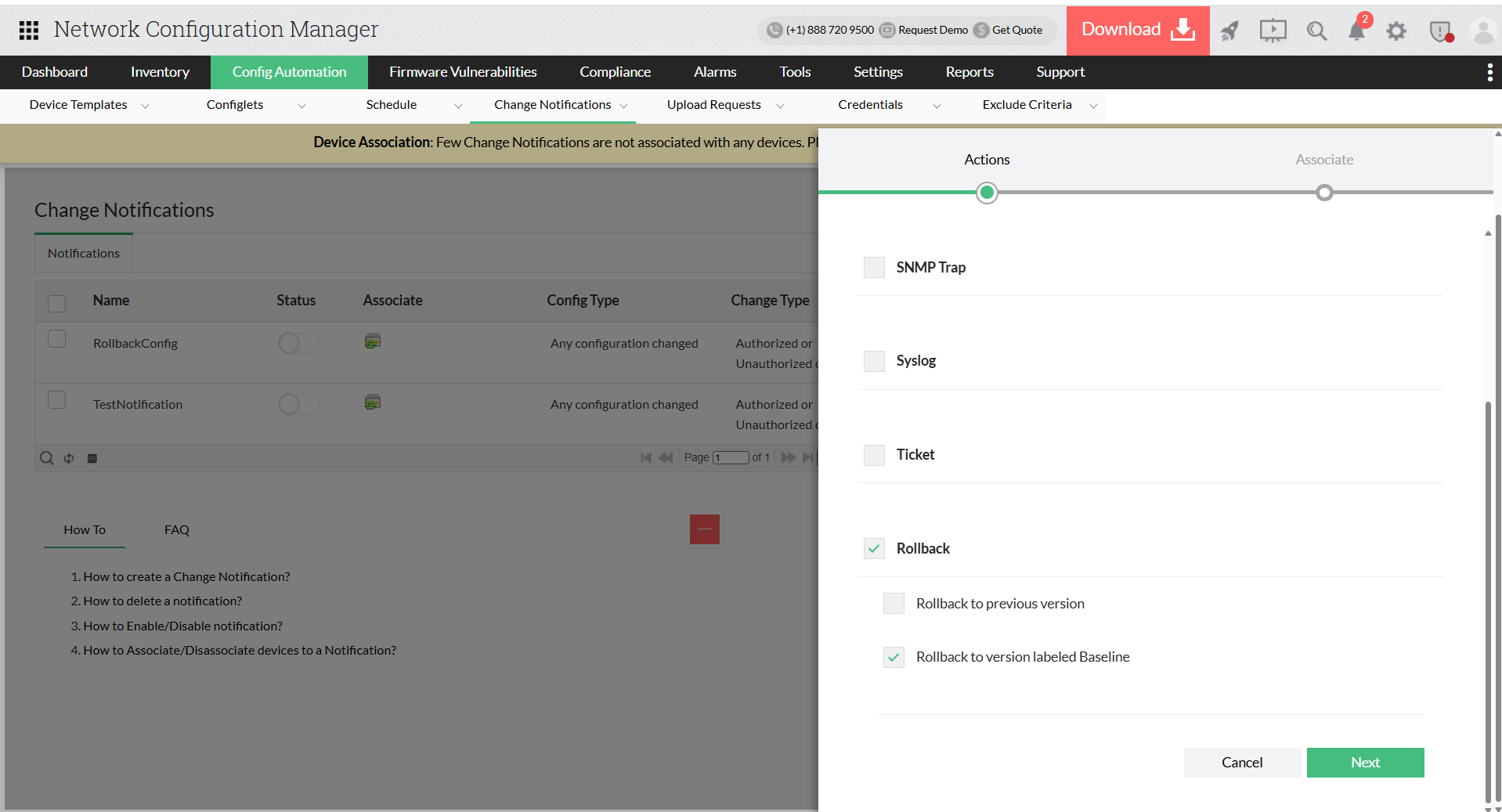Click the page number input field
This screenshot has width=1502, height=812.
[731, 457]
